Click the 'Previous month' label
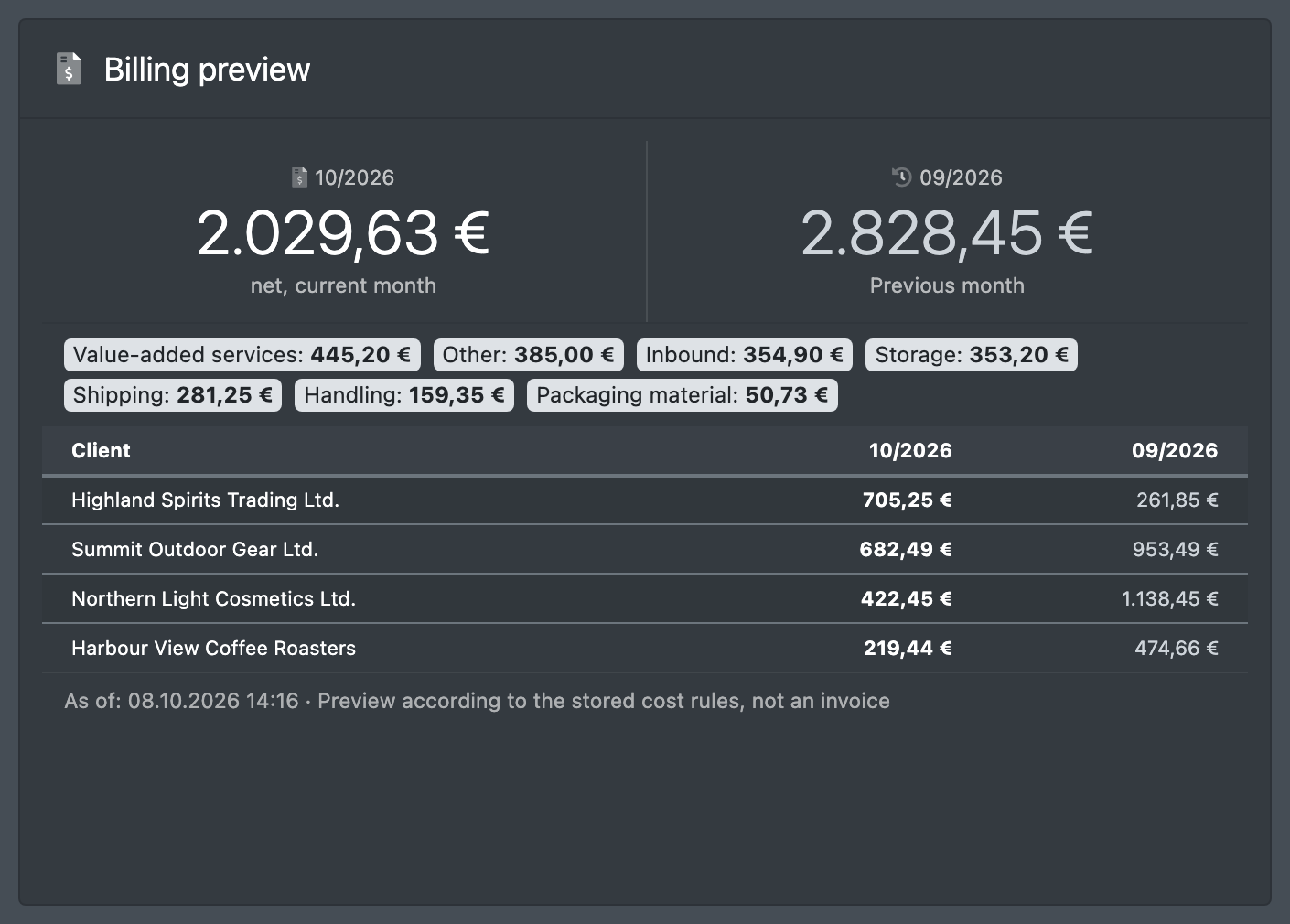 tap(947, 285)
